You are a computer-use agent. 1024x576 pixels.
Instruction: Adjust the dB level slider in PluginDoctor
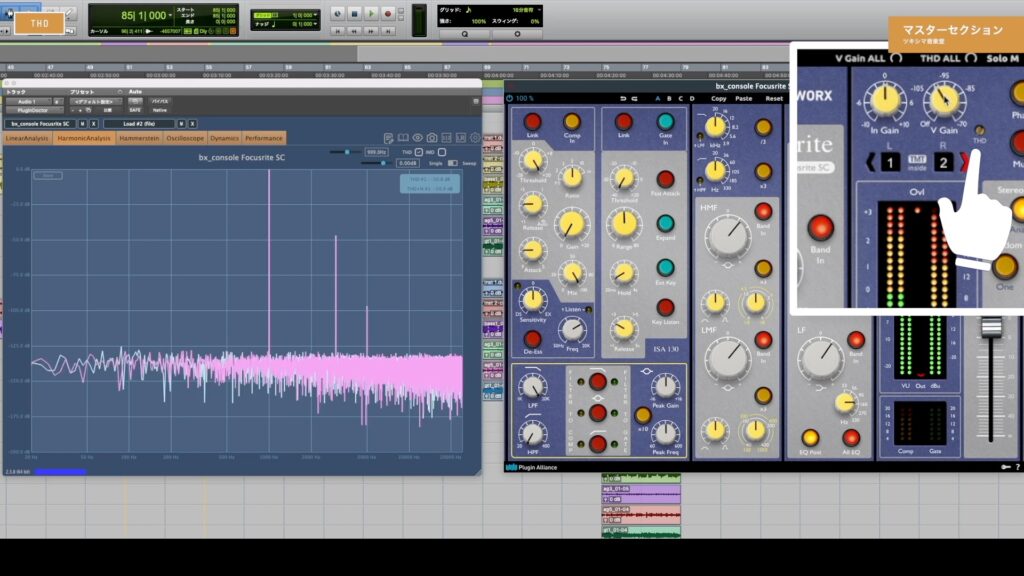[381, 163]
